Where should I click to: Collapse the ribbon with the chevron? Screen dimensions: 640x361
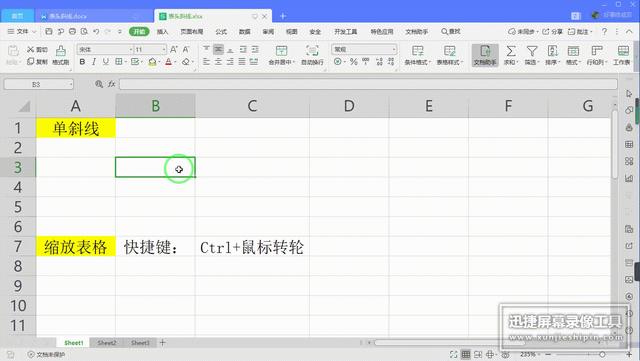[x=629, y=31]
